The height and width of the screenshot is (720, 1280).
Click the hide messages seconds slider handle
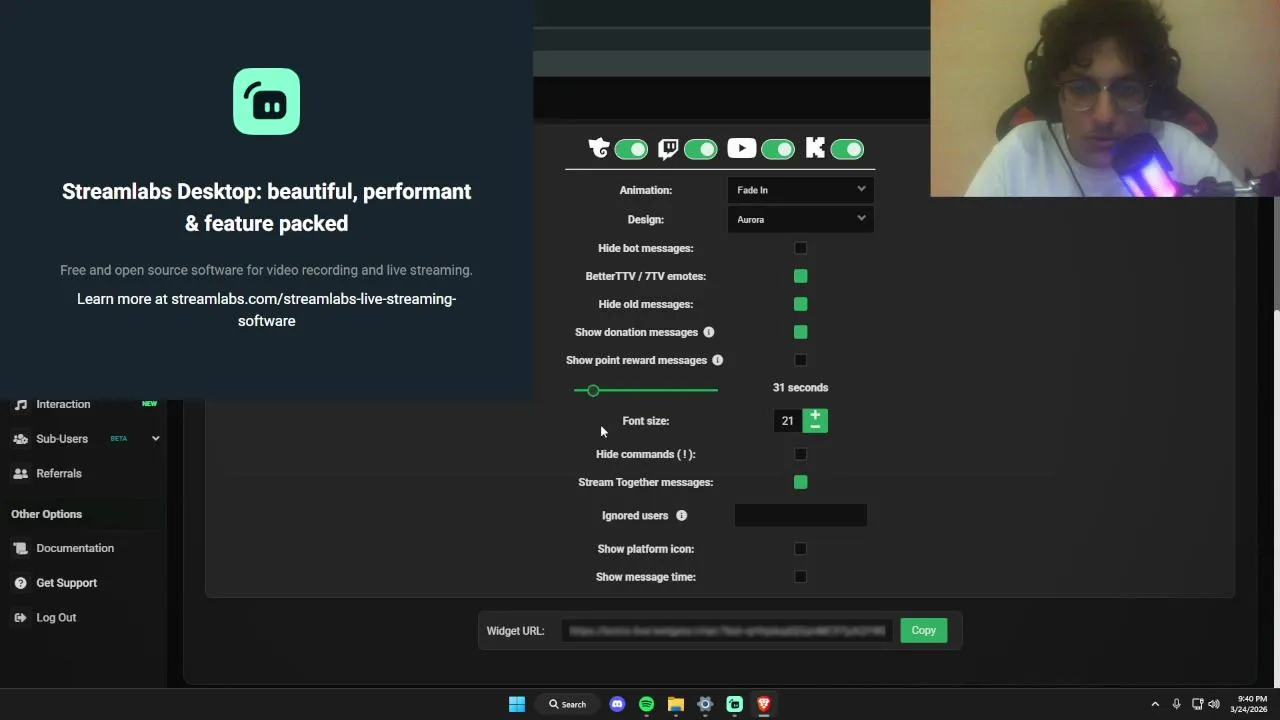[593, 390]
